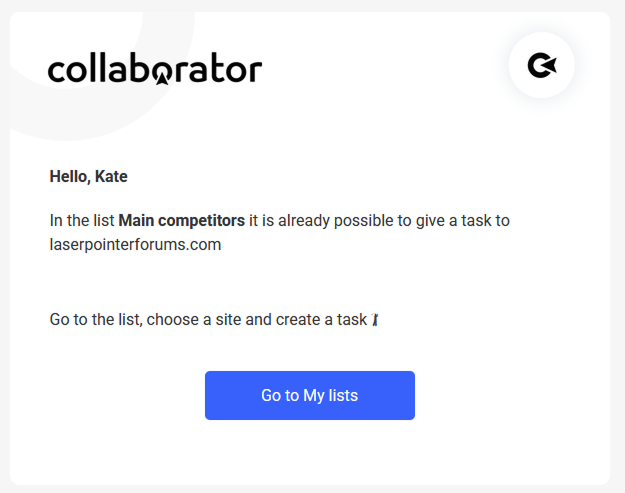Click the arrow inside the logo's letter o
The height and width of the screenshot is (493, 625).
[x=161, y=78]
